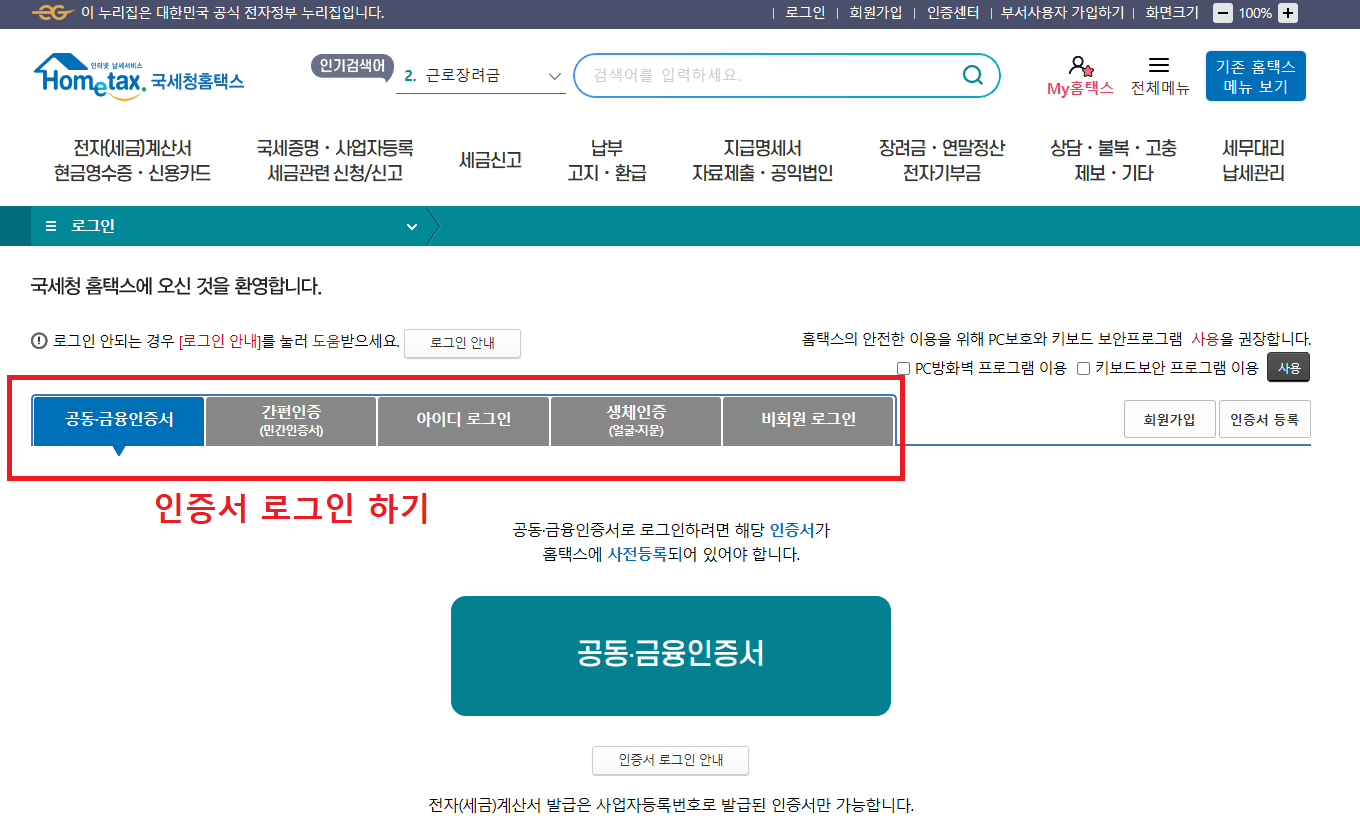Image resolution: width=1360 pixels, height=834 pixels.
Task: Open 세무대리 납세관리 menu
Action: point(1254,161)
